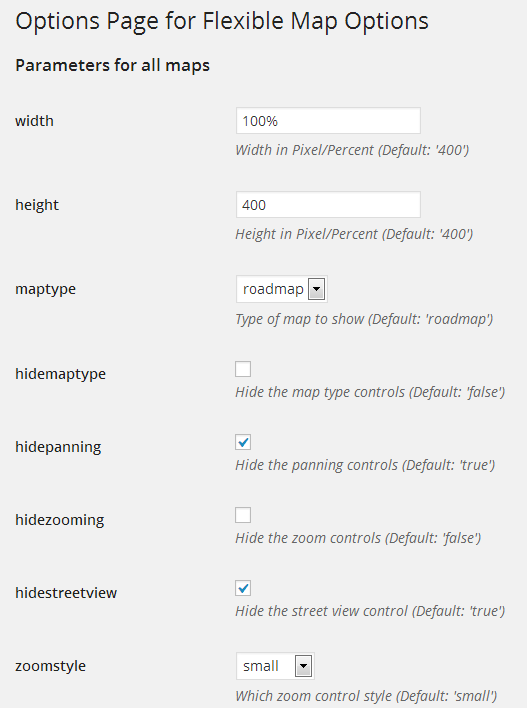527x708 pixels.
Task: Click the zoomstyle dropdown arrow button
Action: click(303, 666)
